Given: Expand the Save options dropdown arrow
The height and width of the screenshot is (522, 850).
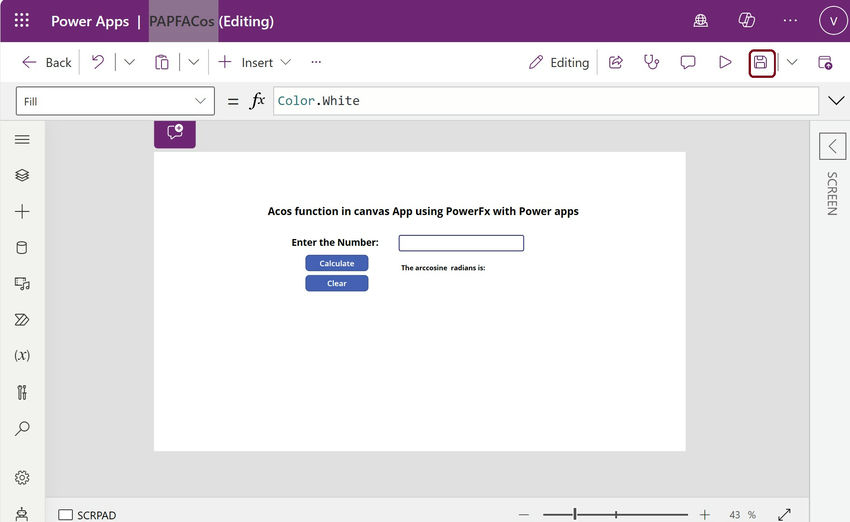Looking at the screenshot, I should coord(792,62).
